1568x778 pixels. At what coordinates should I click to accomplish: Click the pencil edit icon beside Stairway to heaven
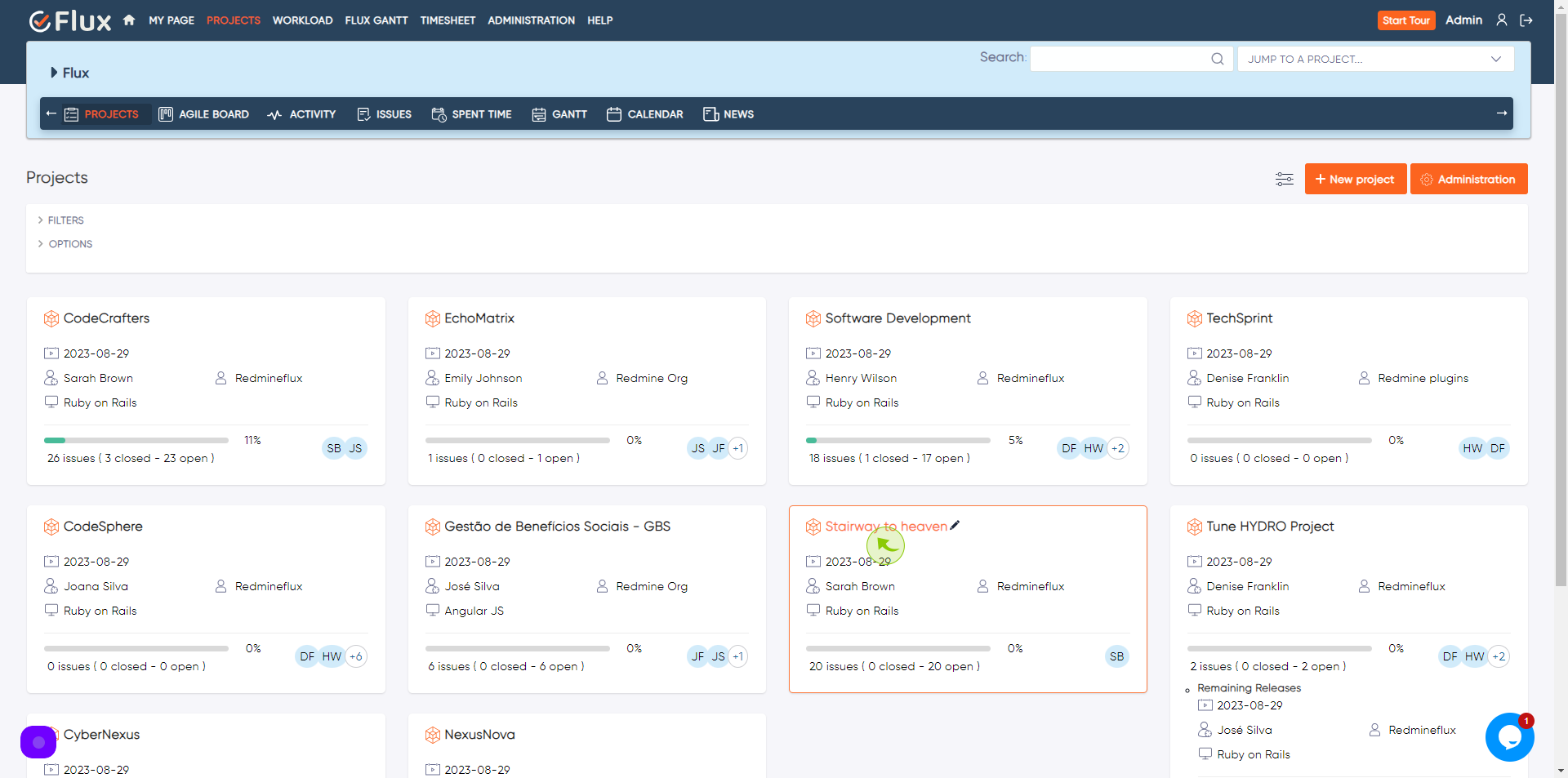click(x=955, y=526)
